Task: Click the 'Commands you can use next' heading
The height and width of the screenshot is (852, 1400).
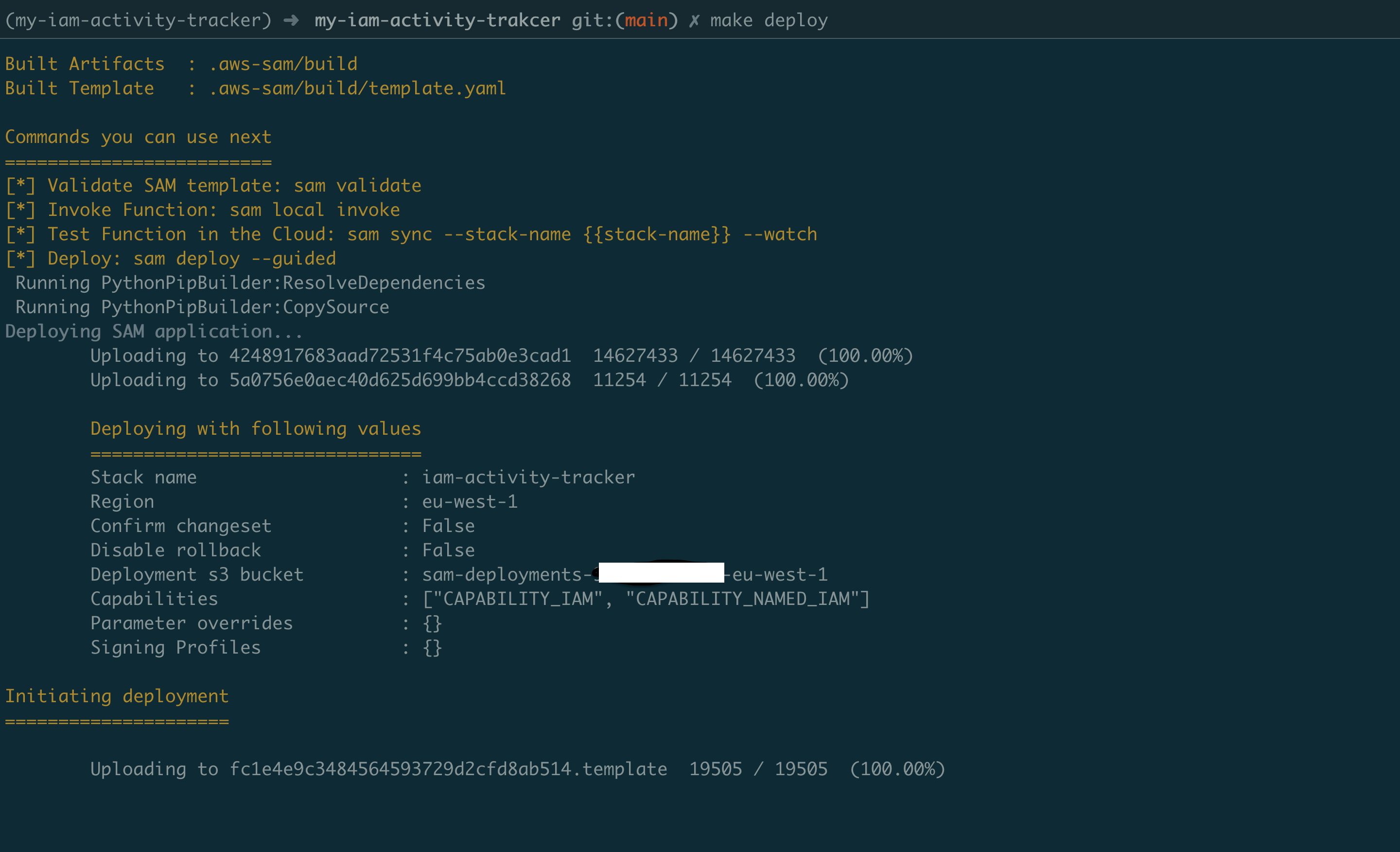Action: point(138,137)
